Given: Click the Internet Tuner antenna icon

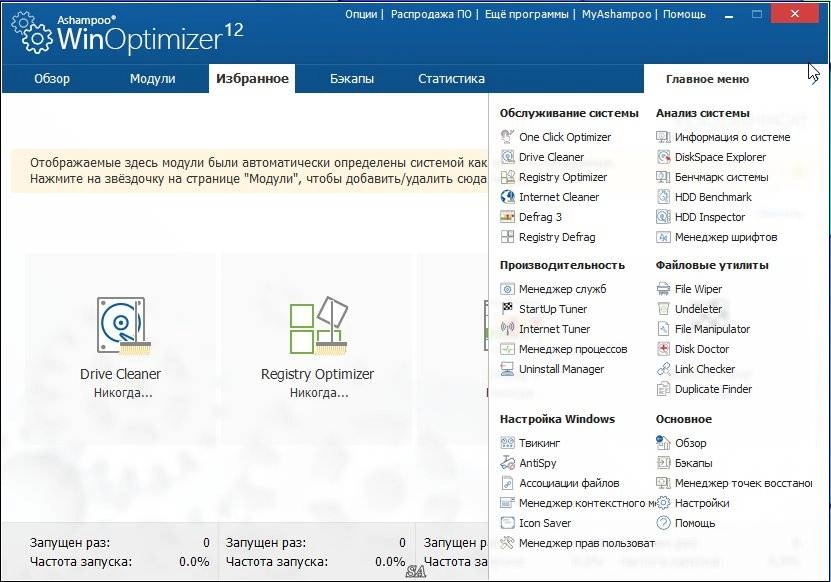Looking at the screenshot, I should [x=507, y=329].
